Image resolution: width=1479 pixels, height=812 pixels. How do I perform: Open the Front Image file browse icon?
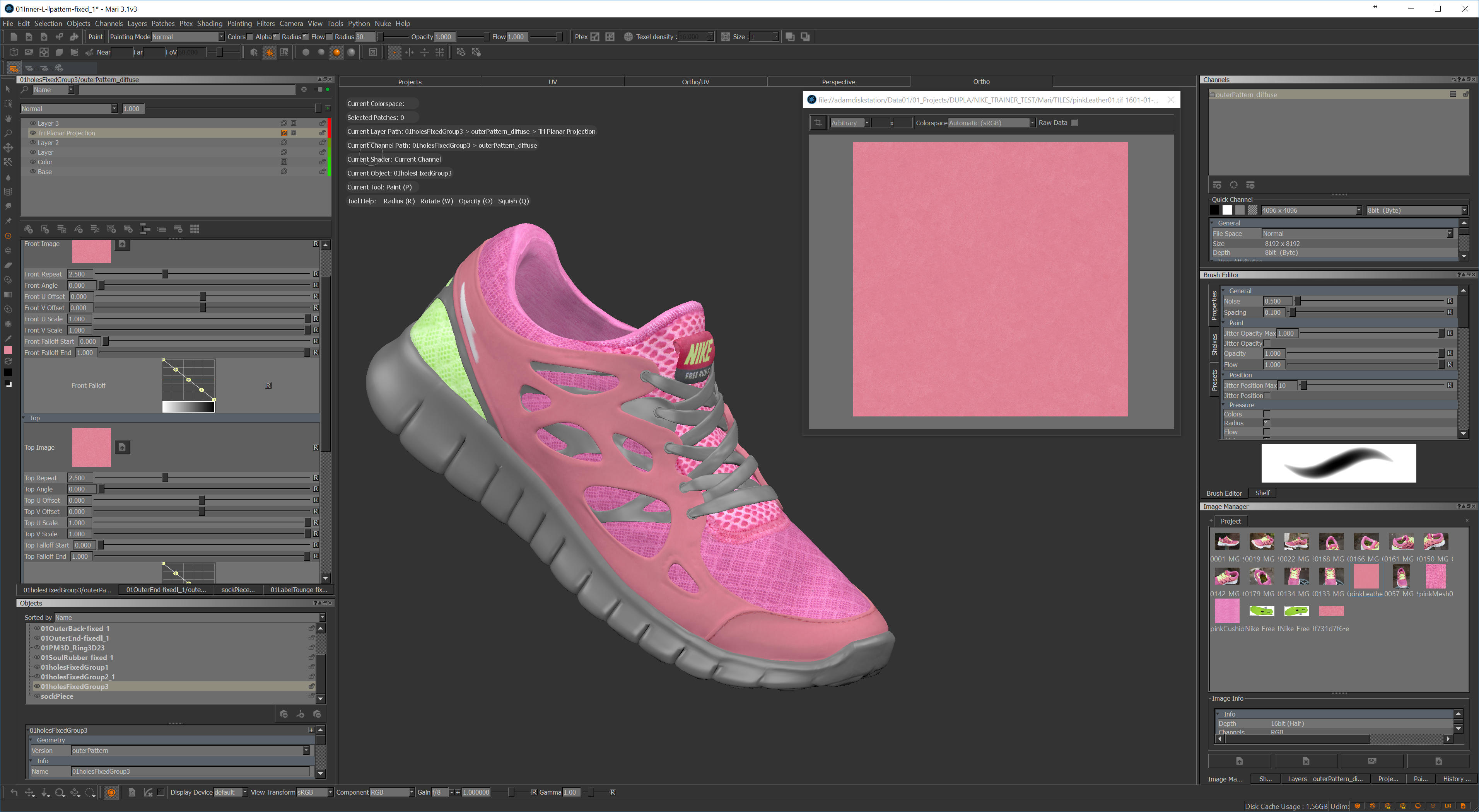coord(122,245)
